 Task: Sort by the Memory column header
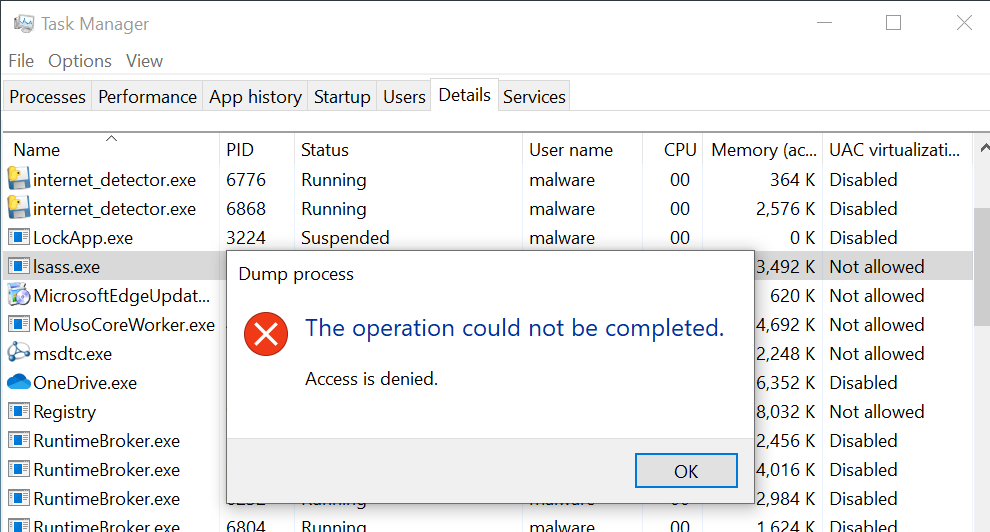[763, 150]
